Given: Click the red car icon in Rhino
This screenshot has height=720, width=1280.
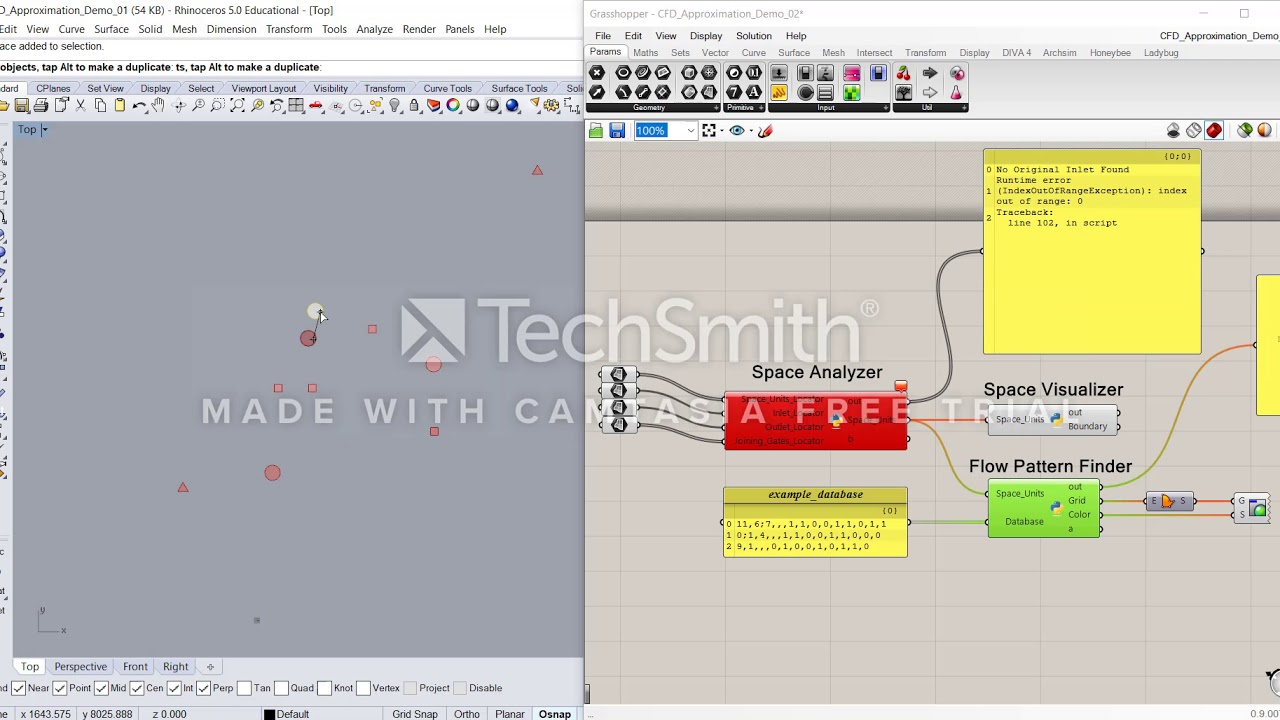Looking at the screenshot, I should (315, 105).
